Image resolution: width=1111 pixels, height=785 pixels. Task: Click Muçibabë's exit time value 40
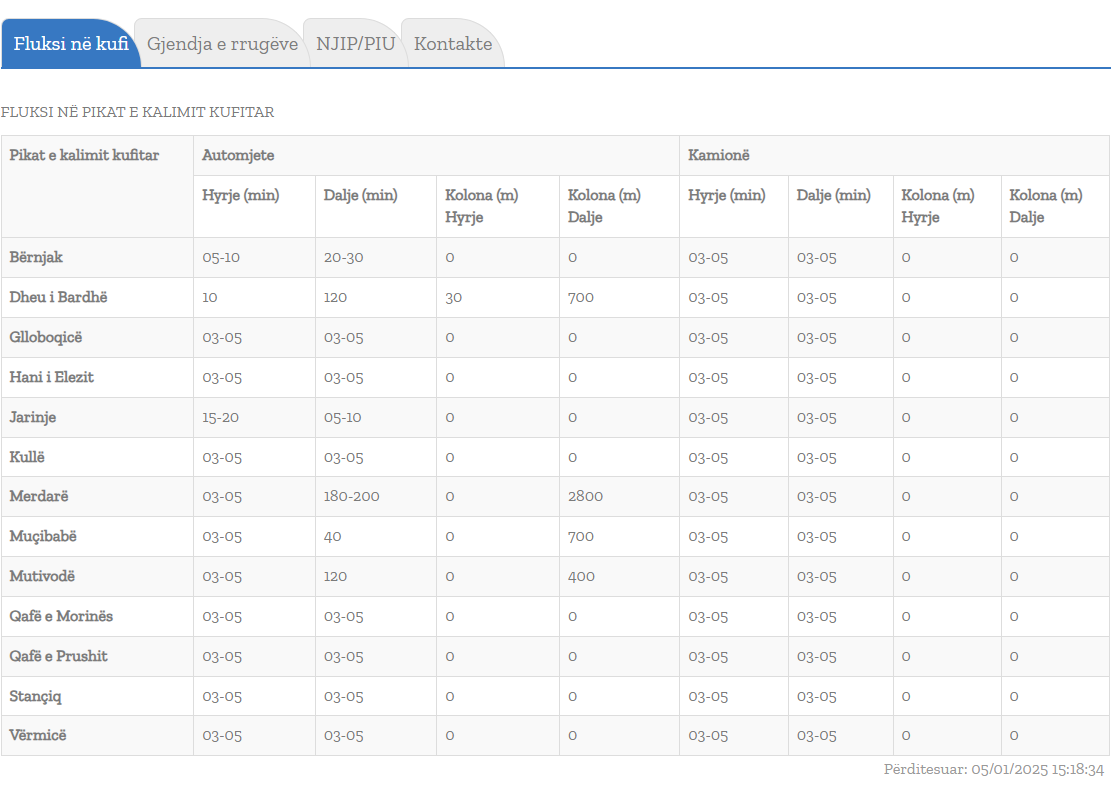pos(332,536)
